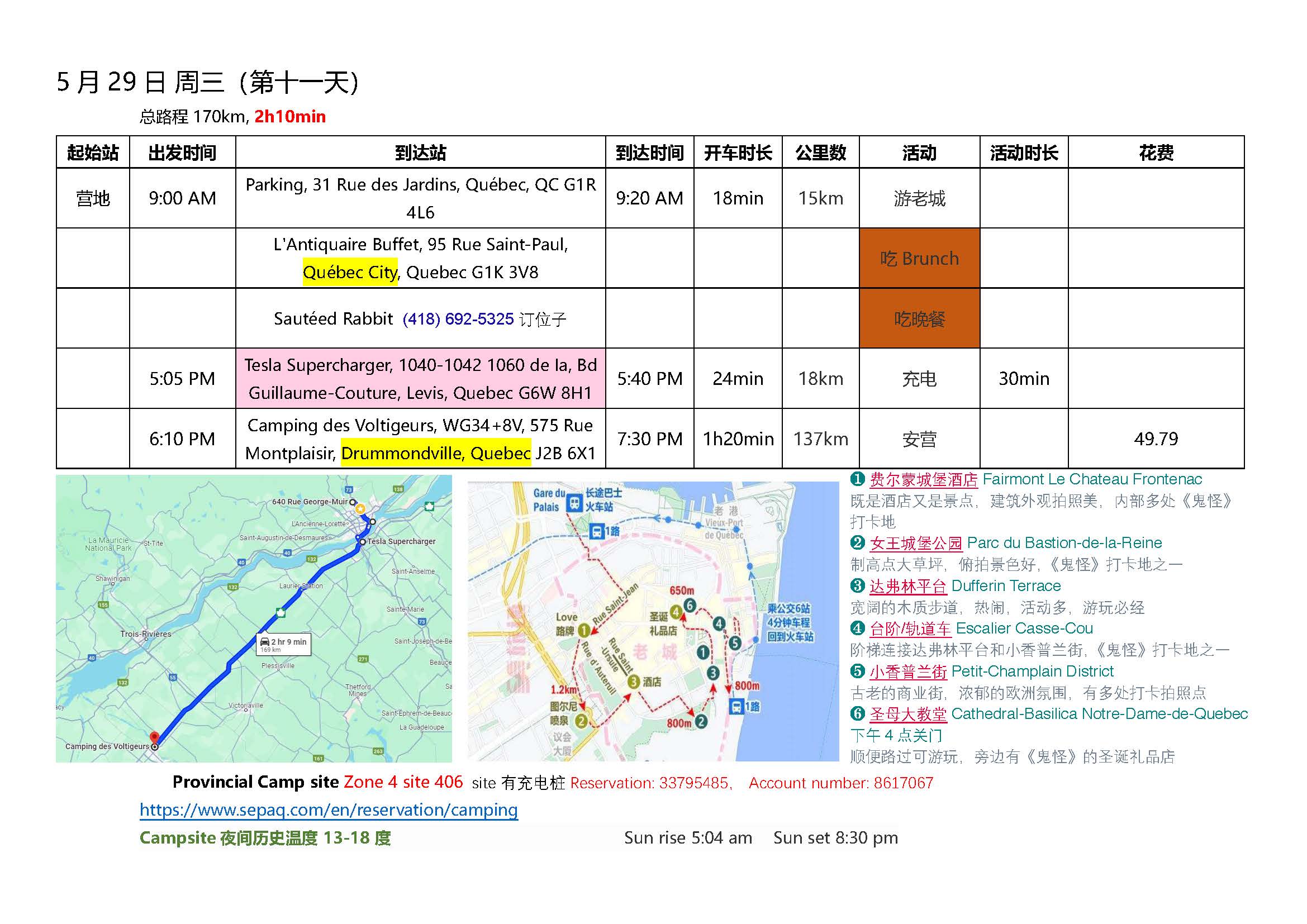Click olive circle 3 labeled 酒店
This screenshot has height=924, width=1307.
(x=634, y=682)
